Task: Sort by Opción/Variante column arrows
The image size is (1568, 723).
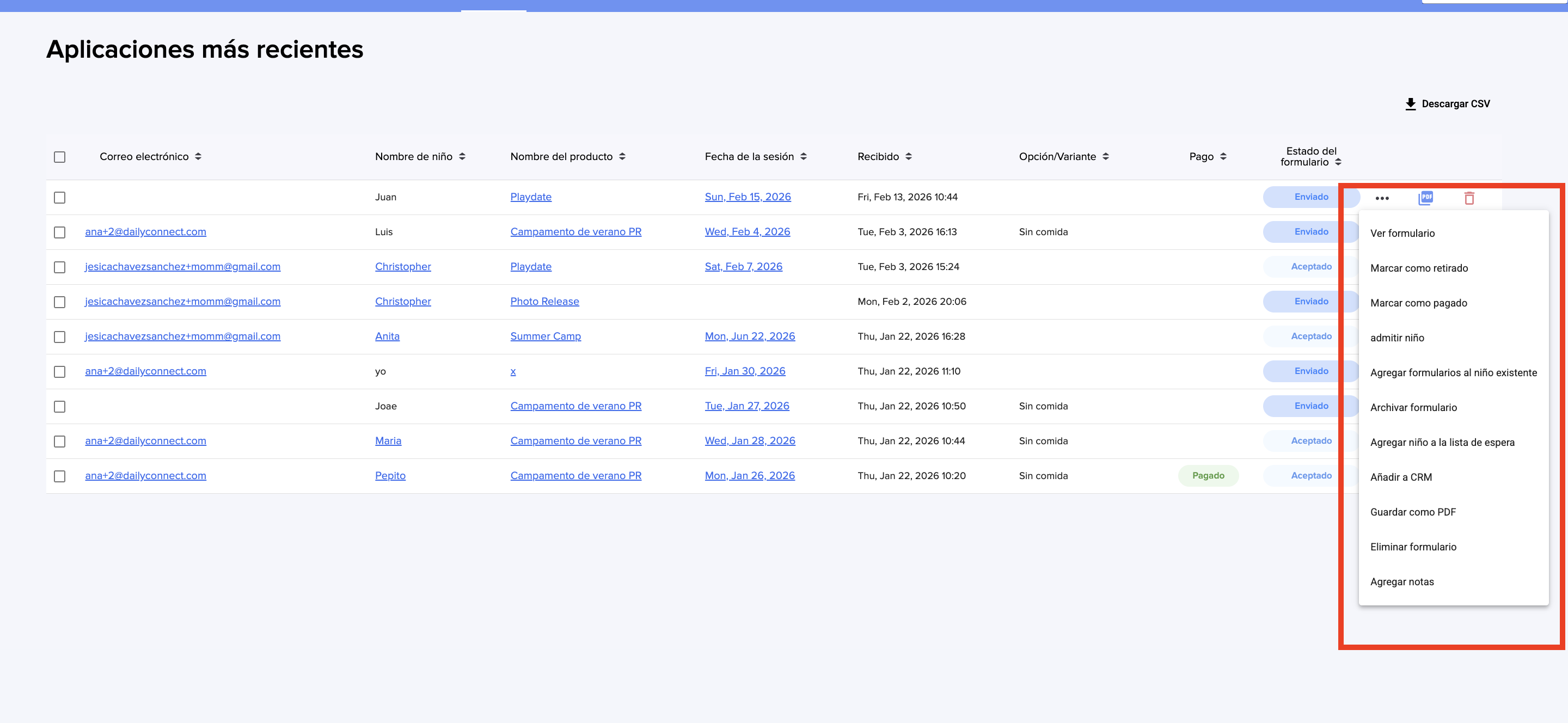Action: click(x=1105, y=156)
